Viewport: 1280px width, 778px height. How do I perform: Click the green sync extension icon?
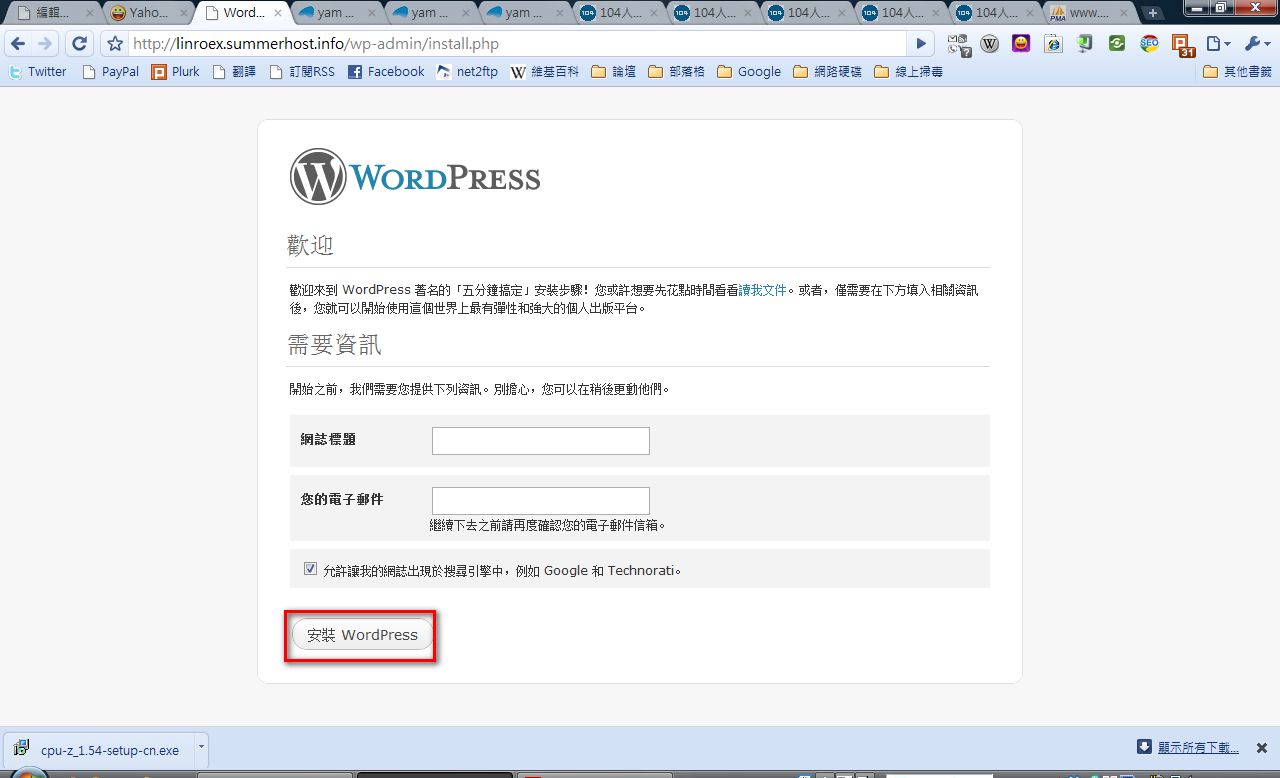coord(1117,44)
